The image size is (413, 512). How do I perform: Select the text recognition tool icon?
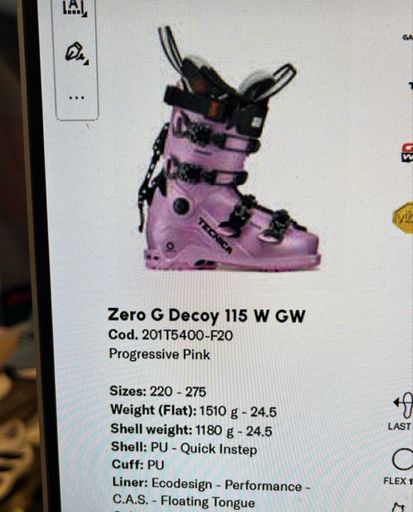(74, 7)
